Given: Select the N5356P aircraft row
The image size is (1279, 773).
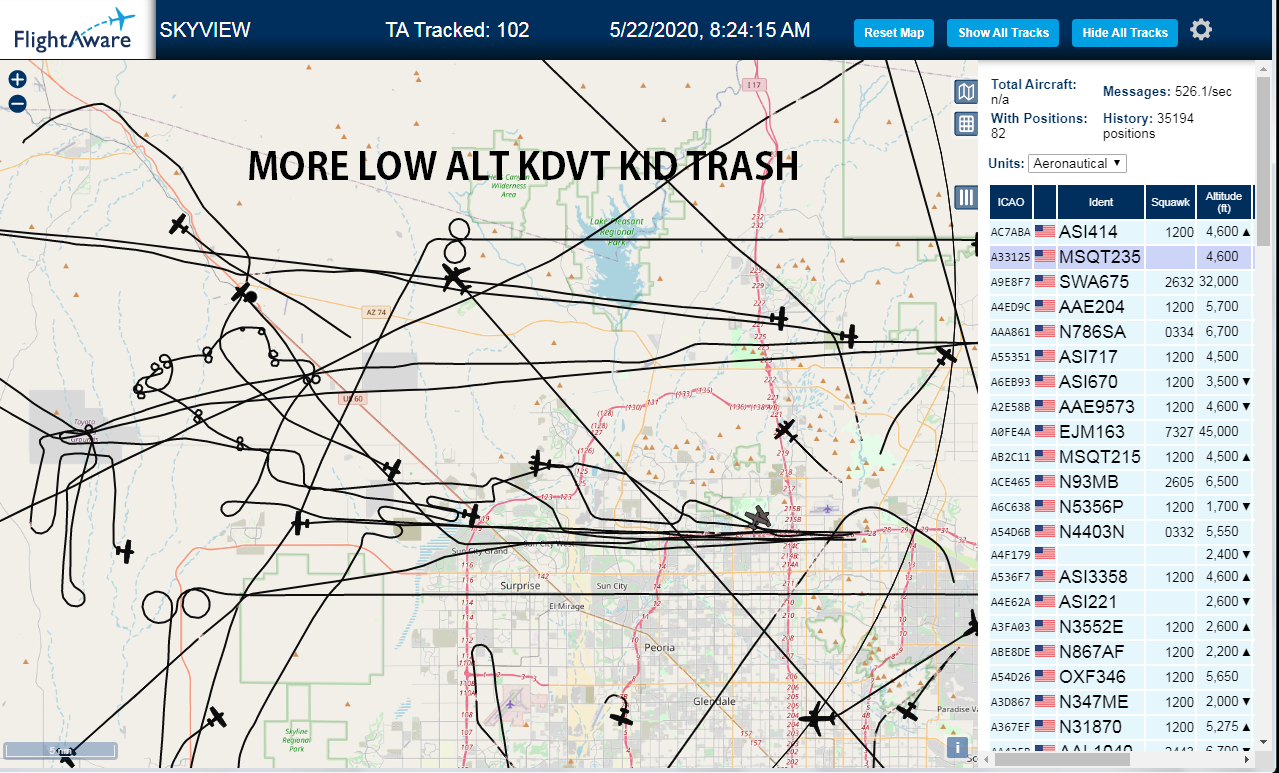Looking at the screenshot, I should (x=1121, y=507).
